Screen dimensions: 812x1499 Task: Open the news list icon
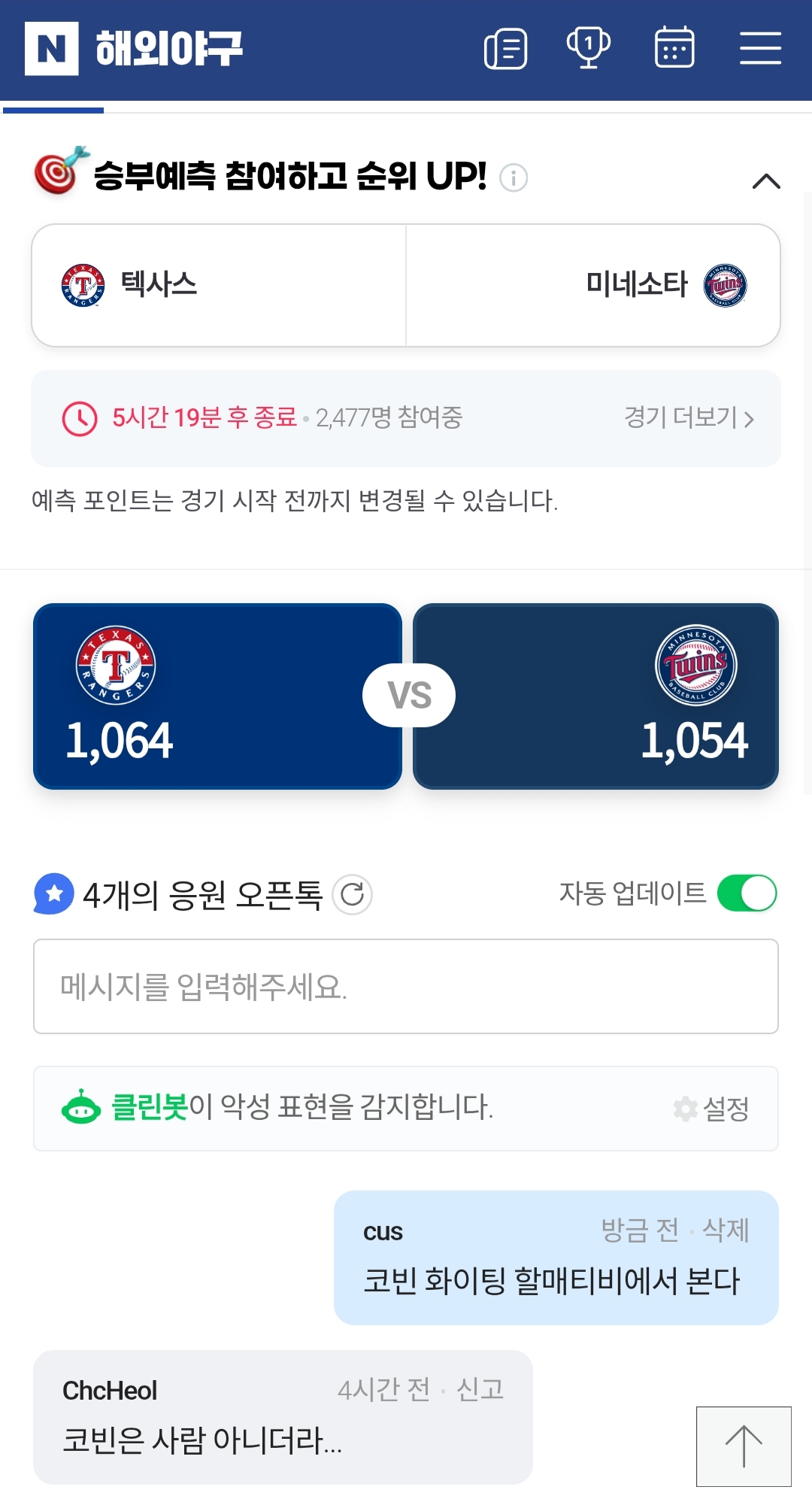[506, 49]
